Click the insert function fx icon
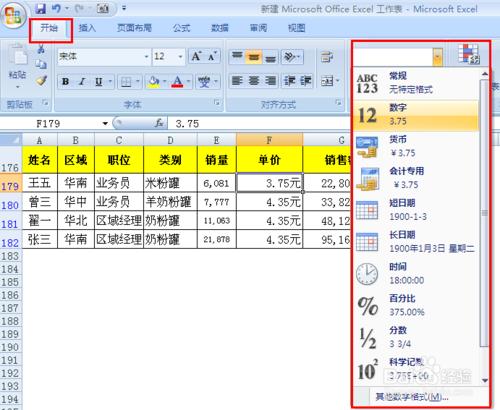Viewport: 500px width, 410px height. (160, 123)
